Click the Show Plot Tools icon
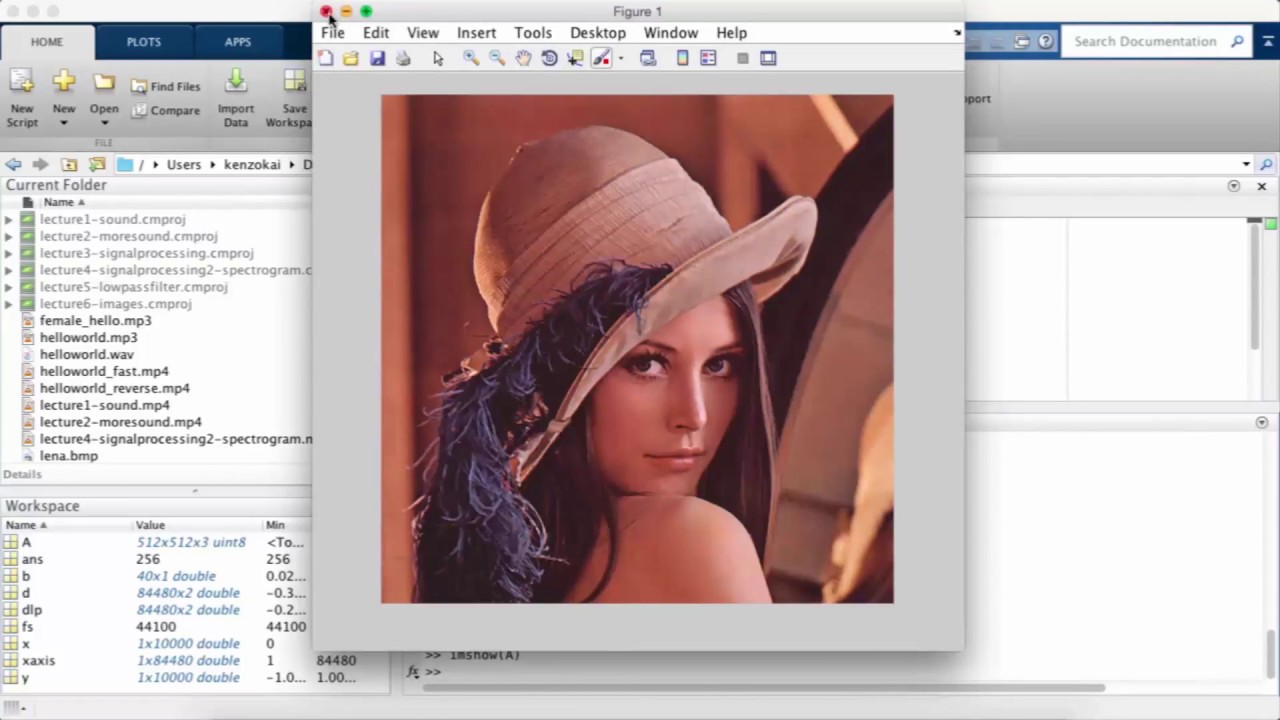Viewport: 1280px width, 720px height. (x=768, y=59)
